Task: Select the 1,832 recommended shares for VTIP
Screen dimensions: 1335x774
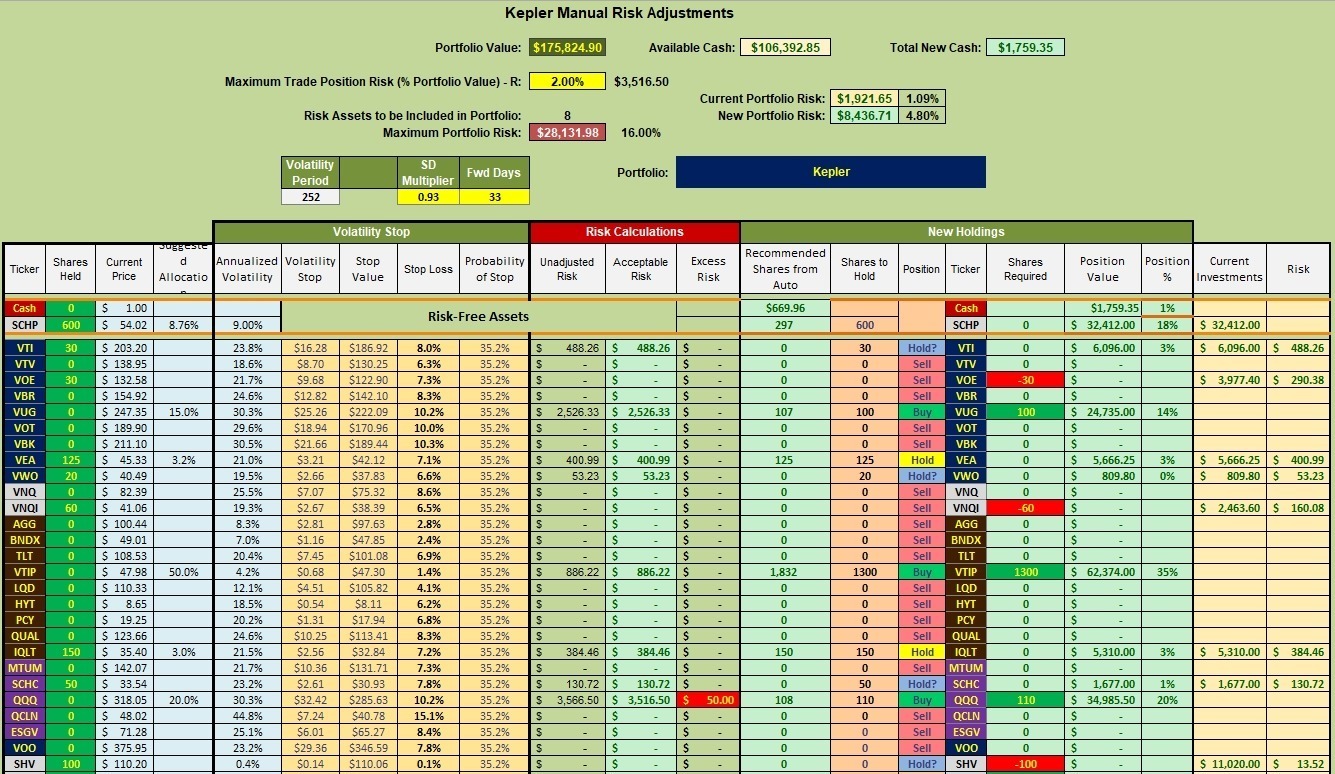Action: (785, 572)
